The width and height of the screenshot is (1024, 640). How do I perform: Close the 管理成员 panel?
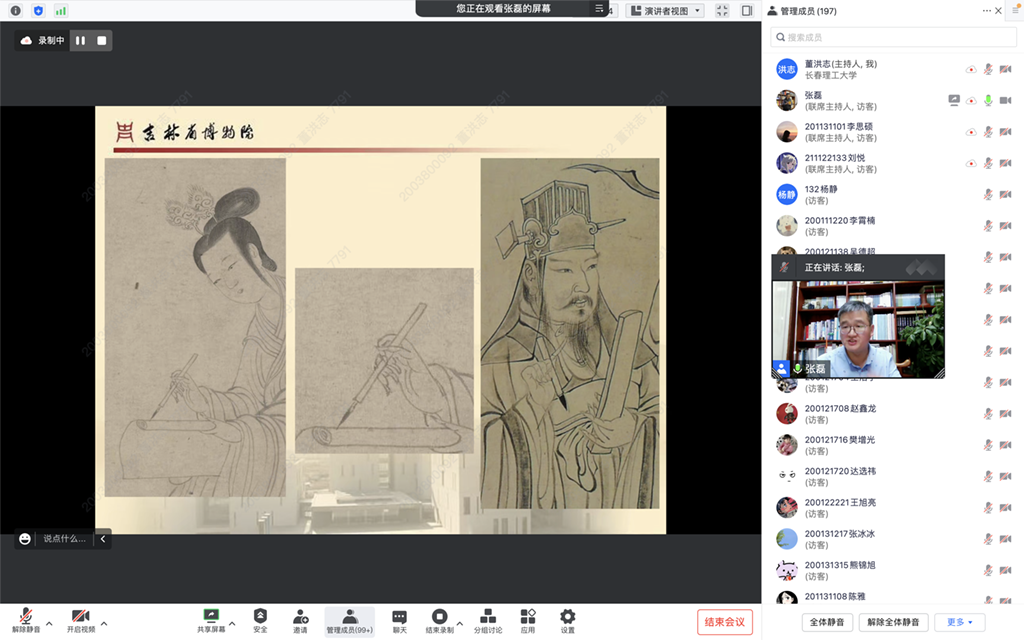pos(999,10)
